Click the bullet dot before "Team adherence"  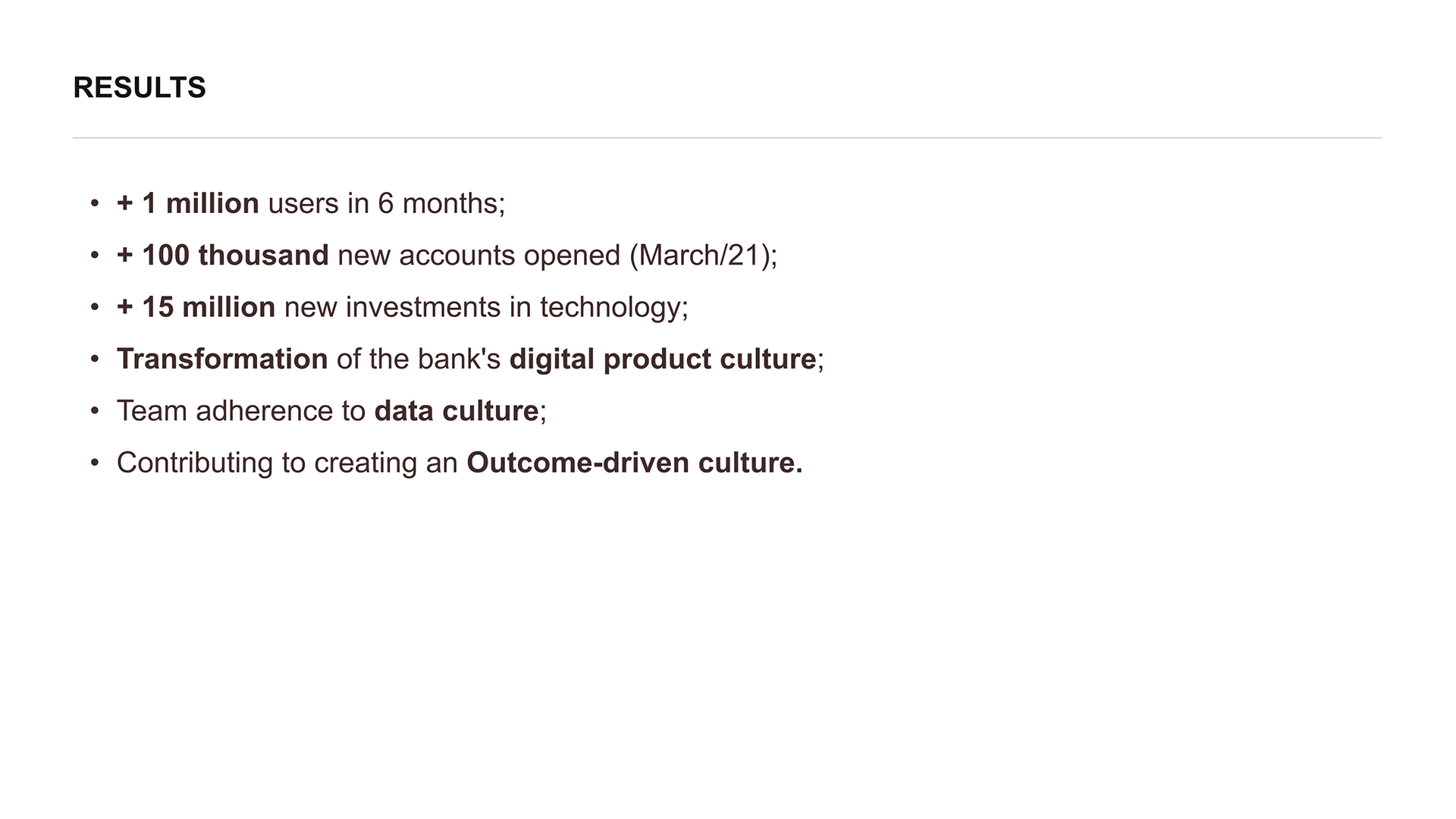(95, 411)
